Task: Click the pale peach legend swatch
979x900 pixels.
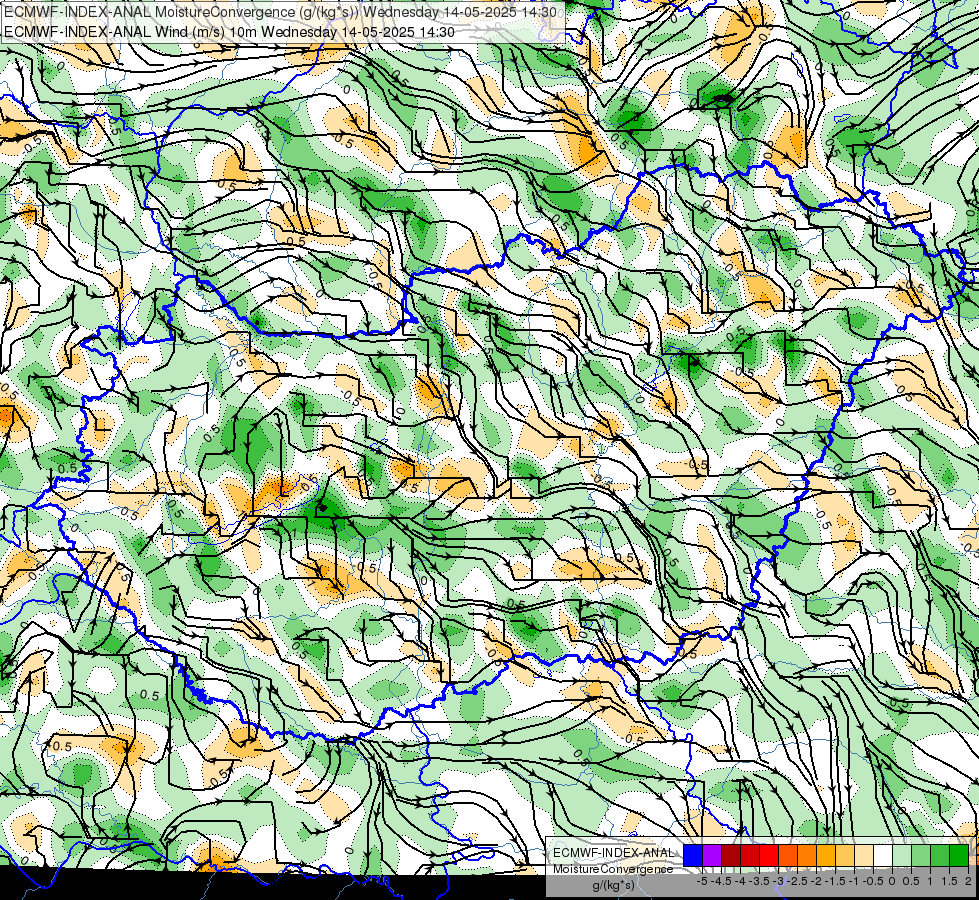Action: point(864,856)
